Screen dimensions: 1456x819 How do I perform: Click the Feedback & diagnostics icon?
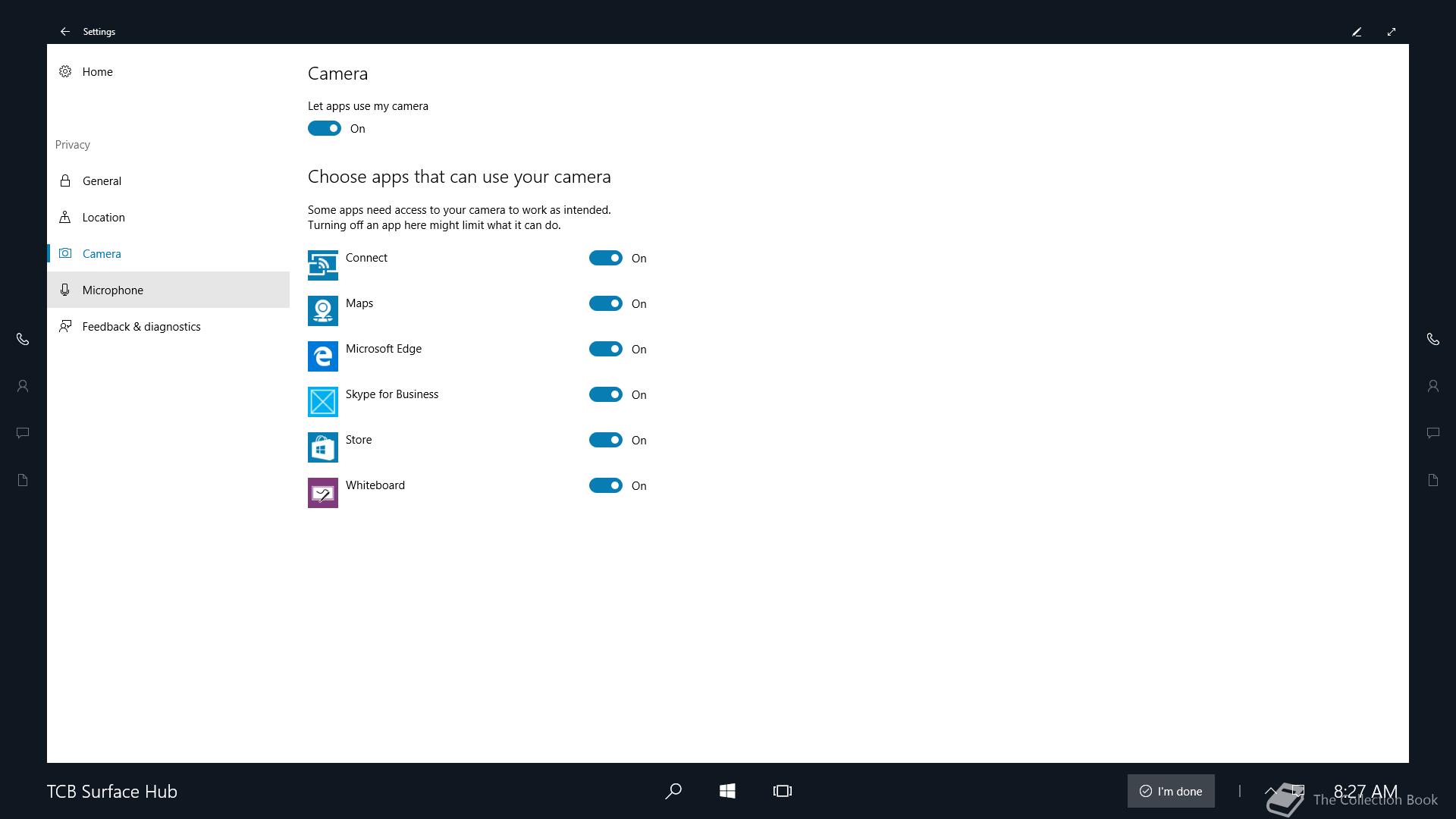(x=65, y=326)
